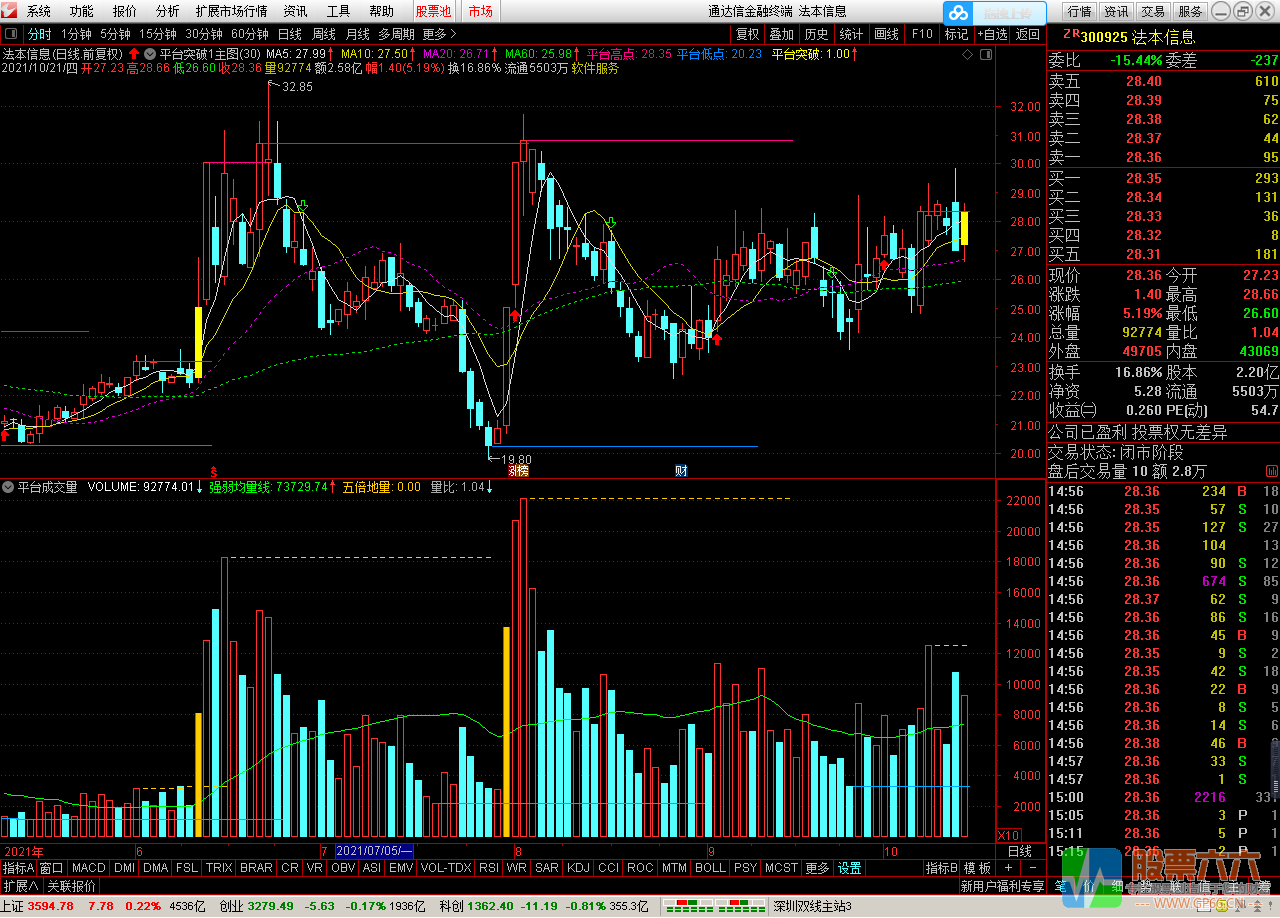The height and width of the screenshot is (918, 1280).
Task: Click the 统计 statistics button
Action: pyautogui.click(x=851, y=34)
